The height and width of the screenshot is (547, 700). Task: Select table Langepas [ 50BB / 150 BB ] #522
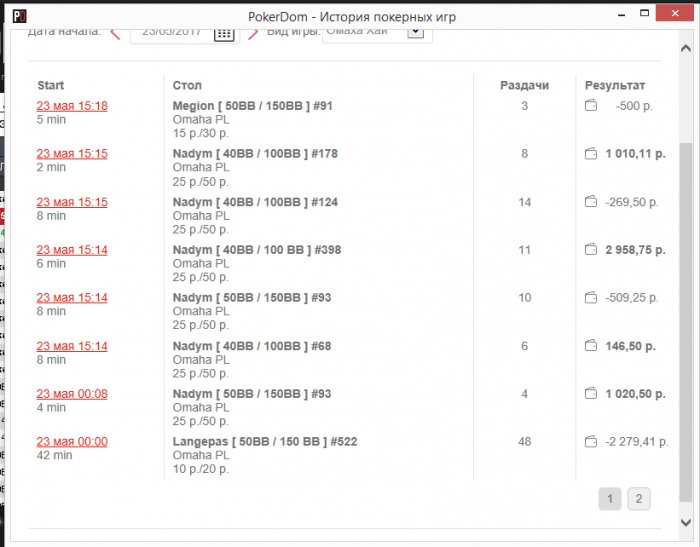(265, 442)
